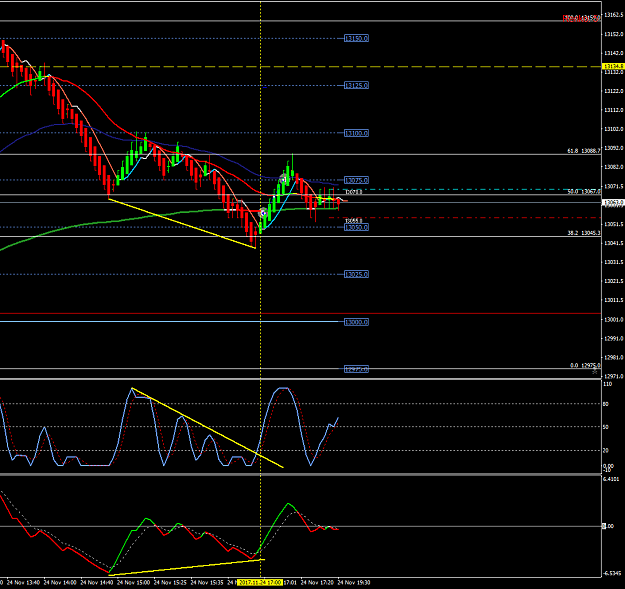Screen dimensions: 625x589
Task: Click the boxed 13150.0 level label
Action: [356, 38]
